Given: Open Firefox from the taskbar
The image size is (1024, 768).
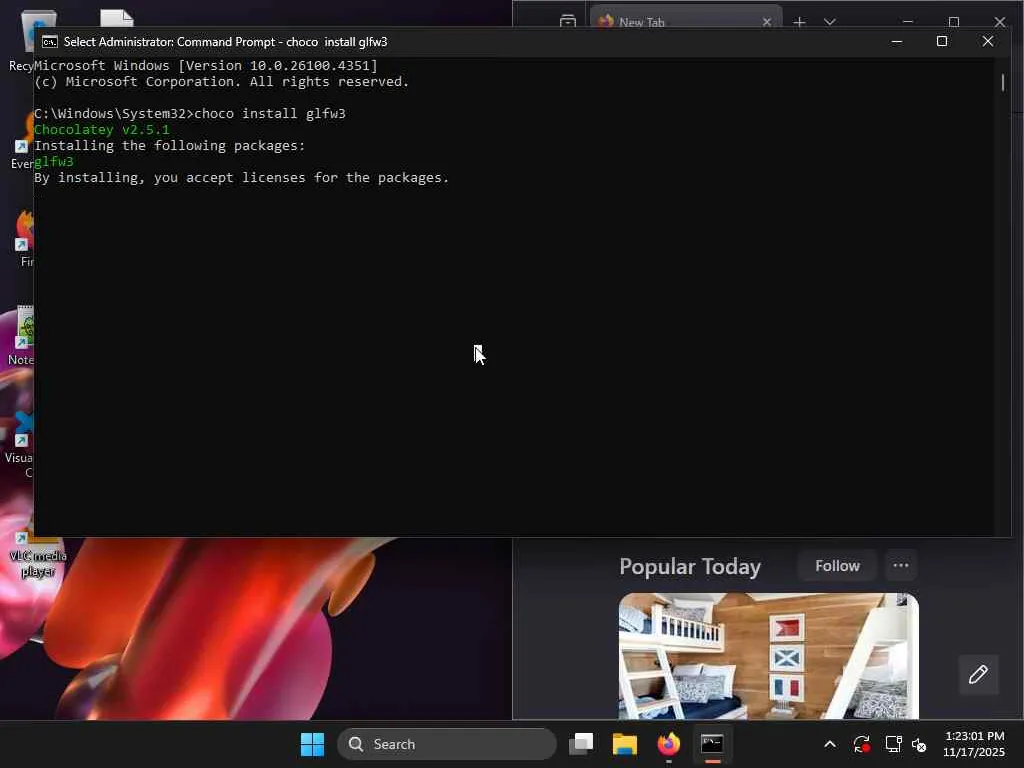Looking at the screenshot, I should tap(668, 744).
